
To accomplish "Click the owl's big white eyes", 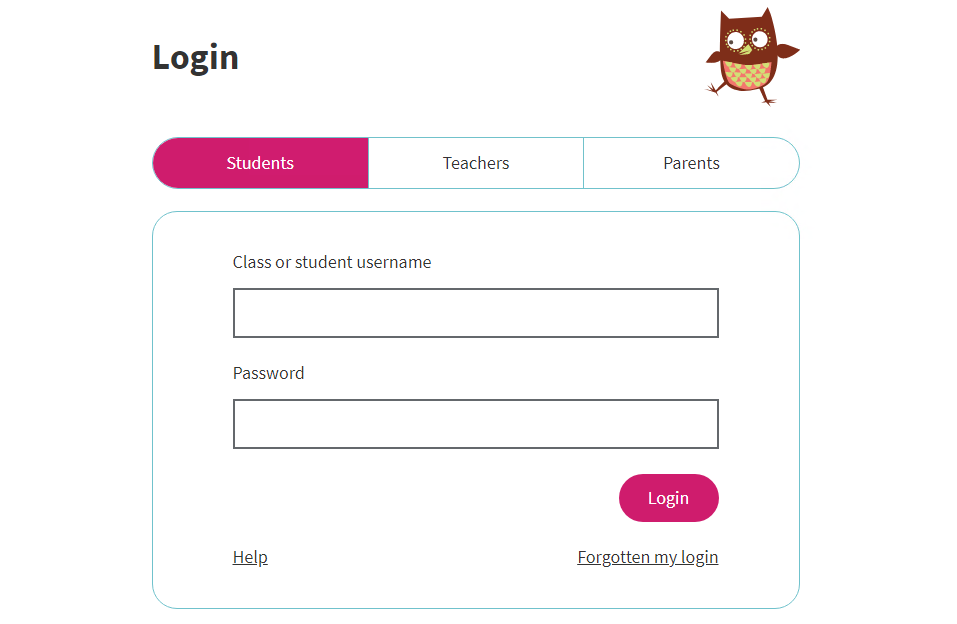I will point(747,40).
